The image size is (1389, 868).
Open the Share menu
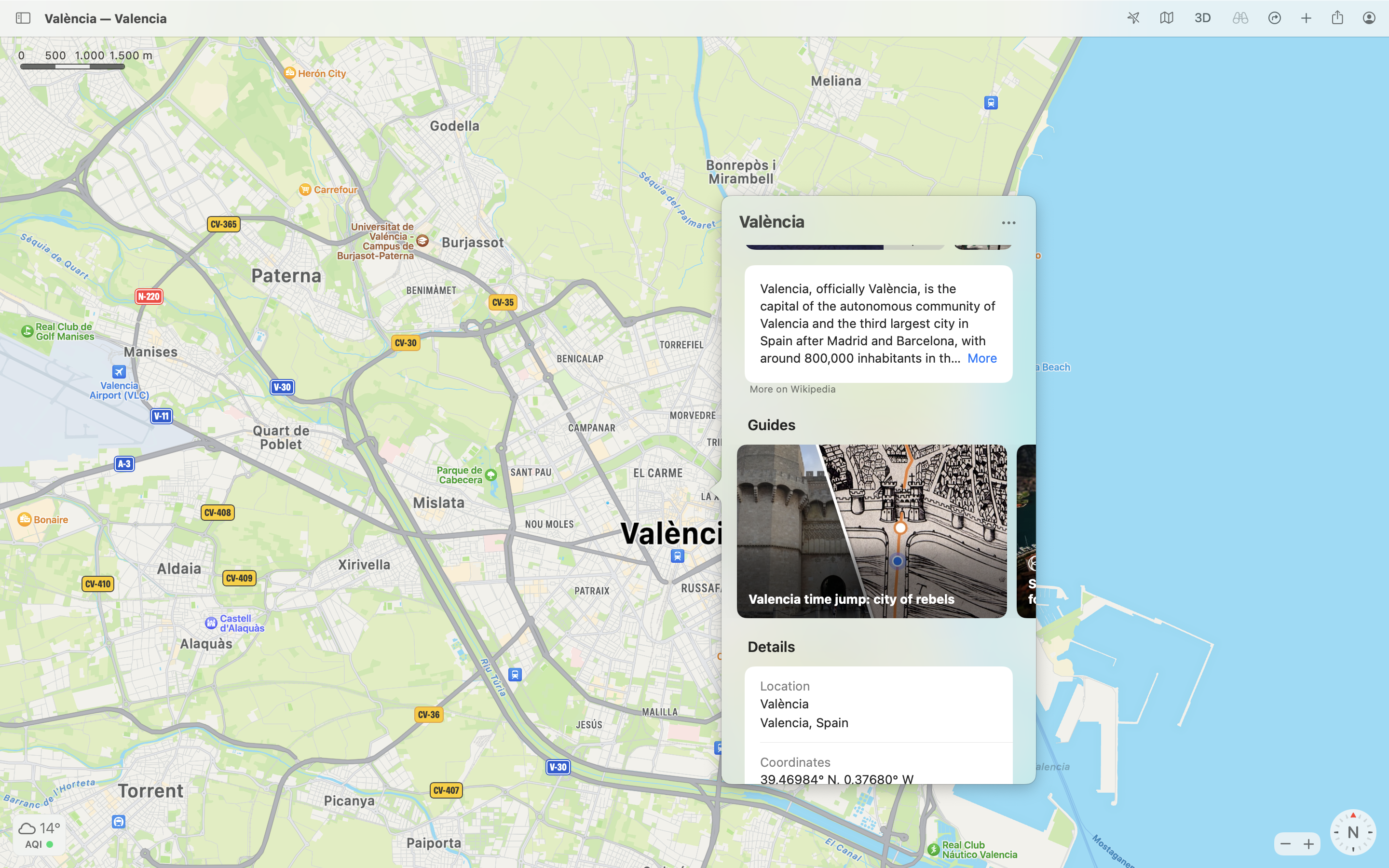1337,18
